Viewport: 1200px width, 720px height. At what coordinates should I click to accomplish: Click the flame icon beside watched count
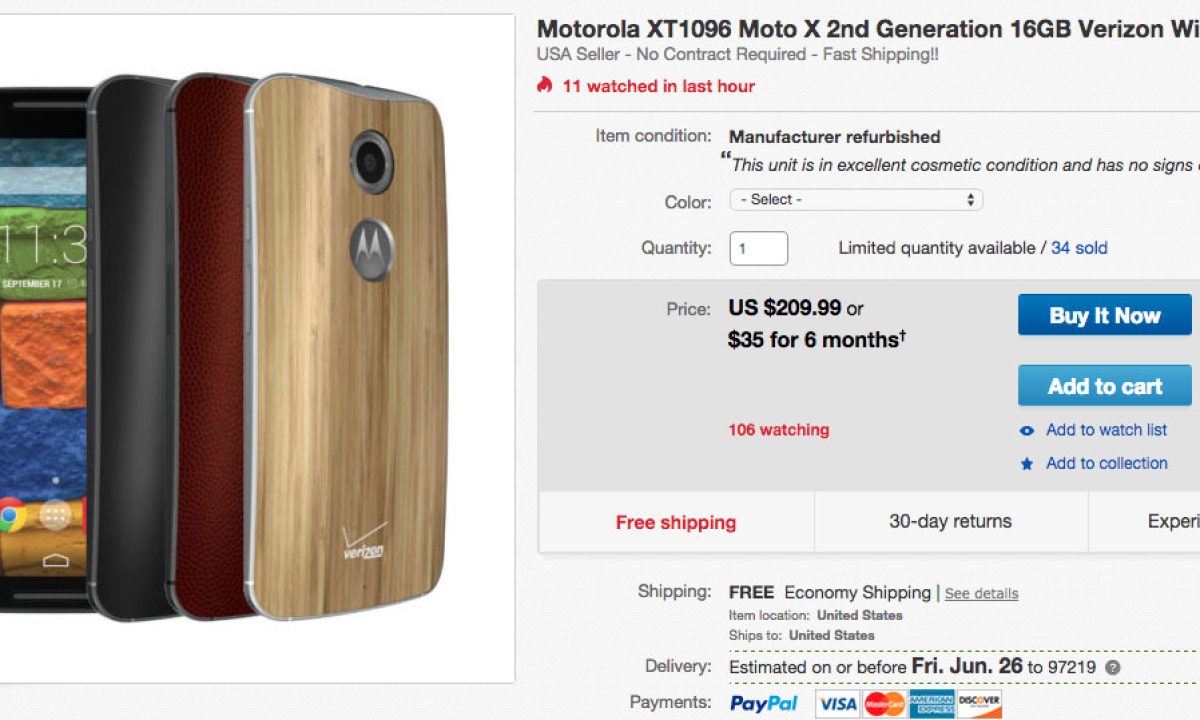click(545, 85)
